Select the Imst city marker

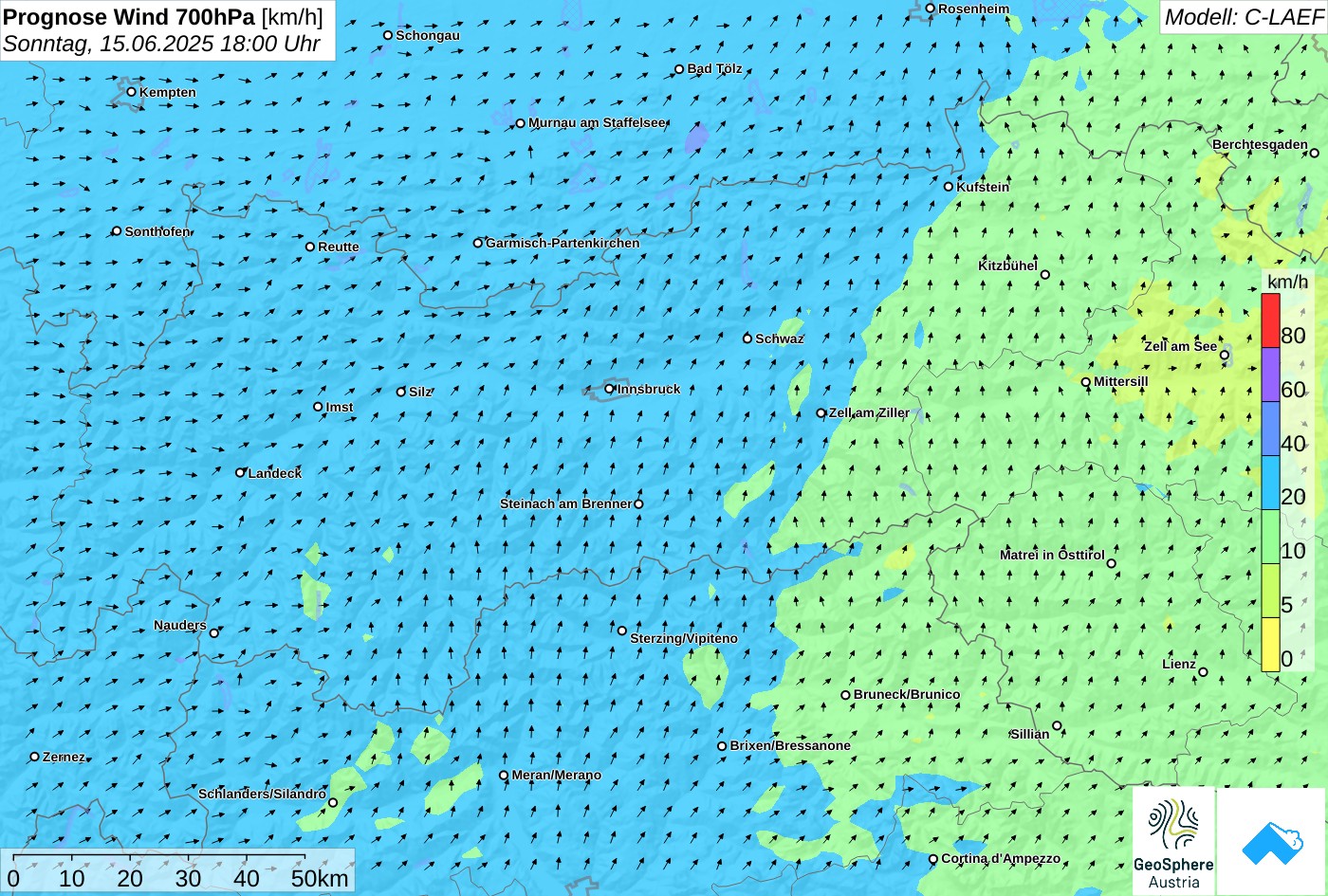318,407
